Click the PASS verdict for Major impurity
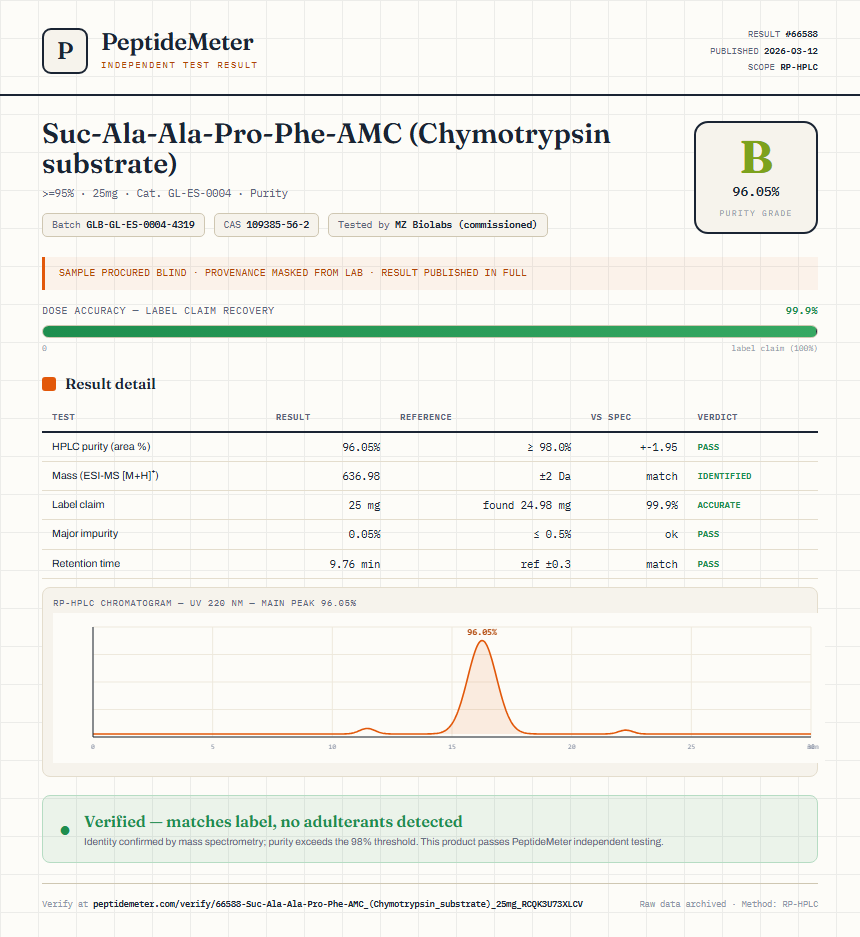 pyautogui.click(x=708, y=534)
